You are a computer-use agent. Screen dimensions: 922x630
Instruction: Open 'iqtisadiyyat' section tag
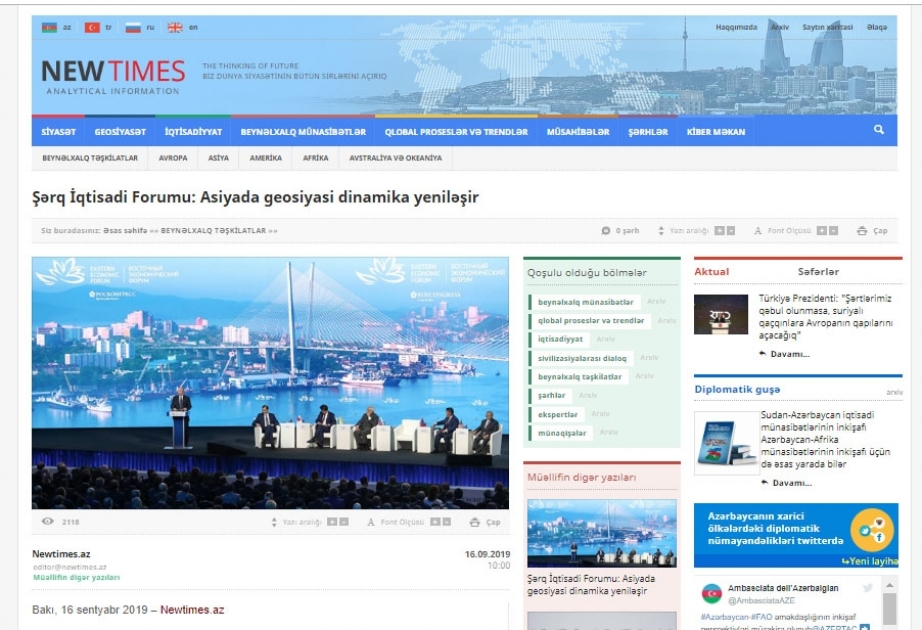point(560,339)
